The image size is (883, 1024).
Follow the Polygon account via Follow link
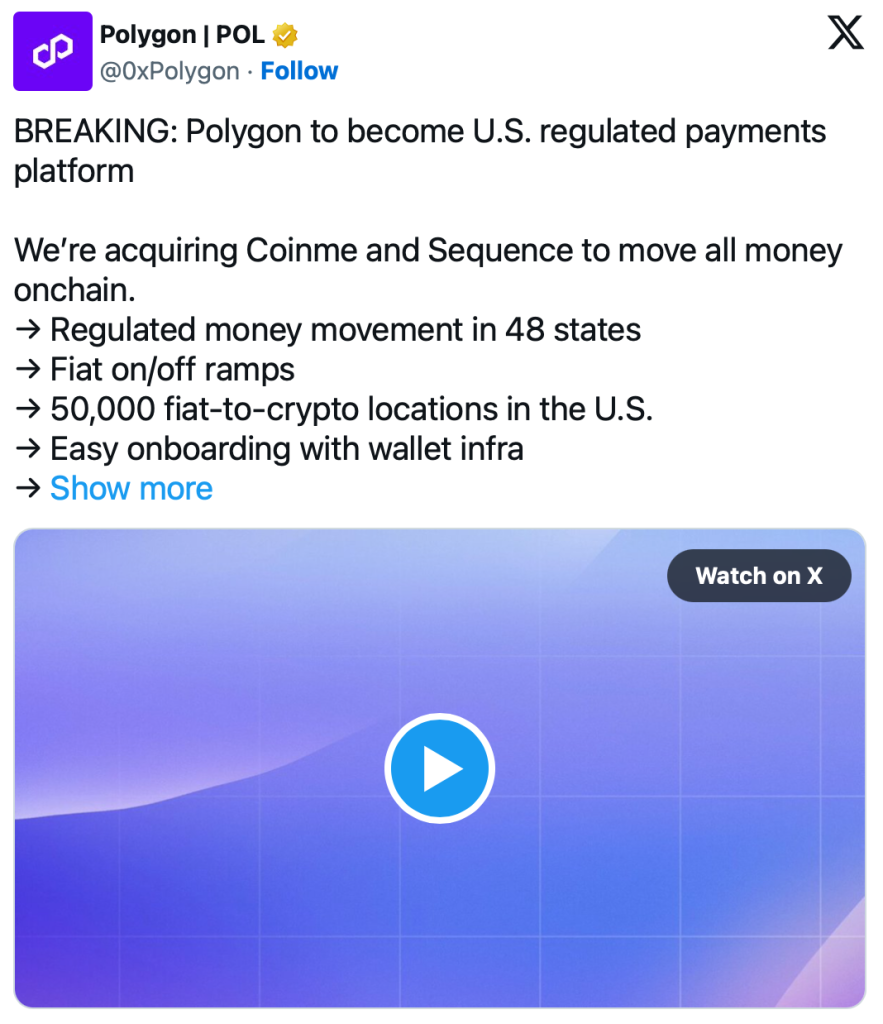[x=299, y=71]
